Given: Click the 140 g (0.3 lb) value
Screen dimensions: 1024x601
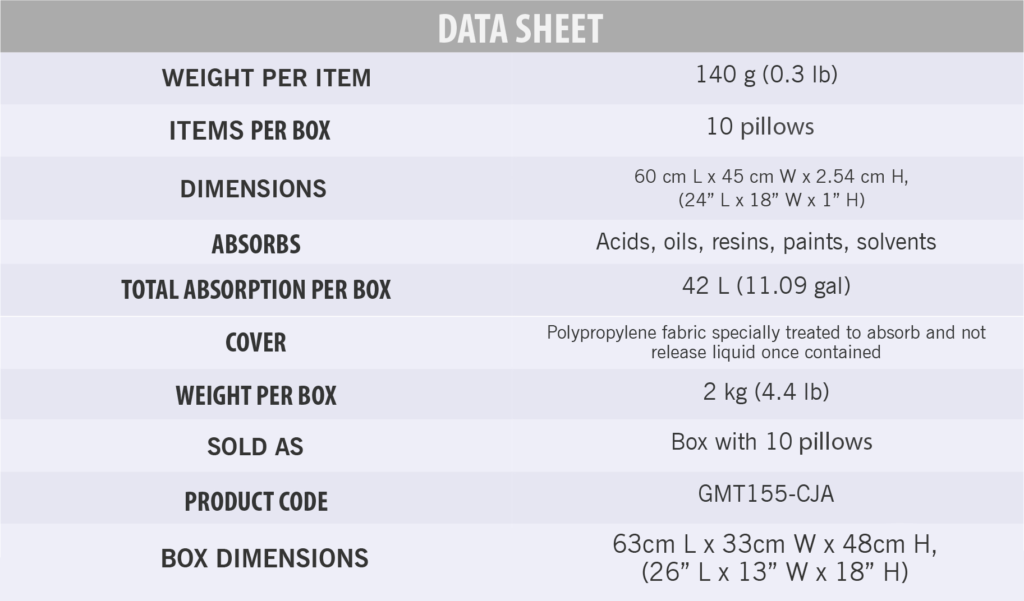Looking at the screenshot, I should coord(766,74).
